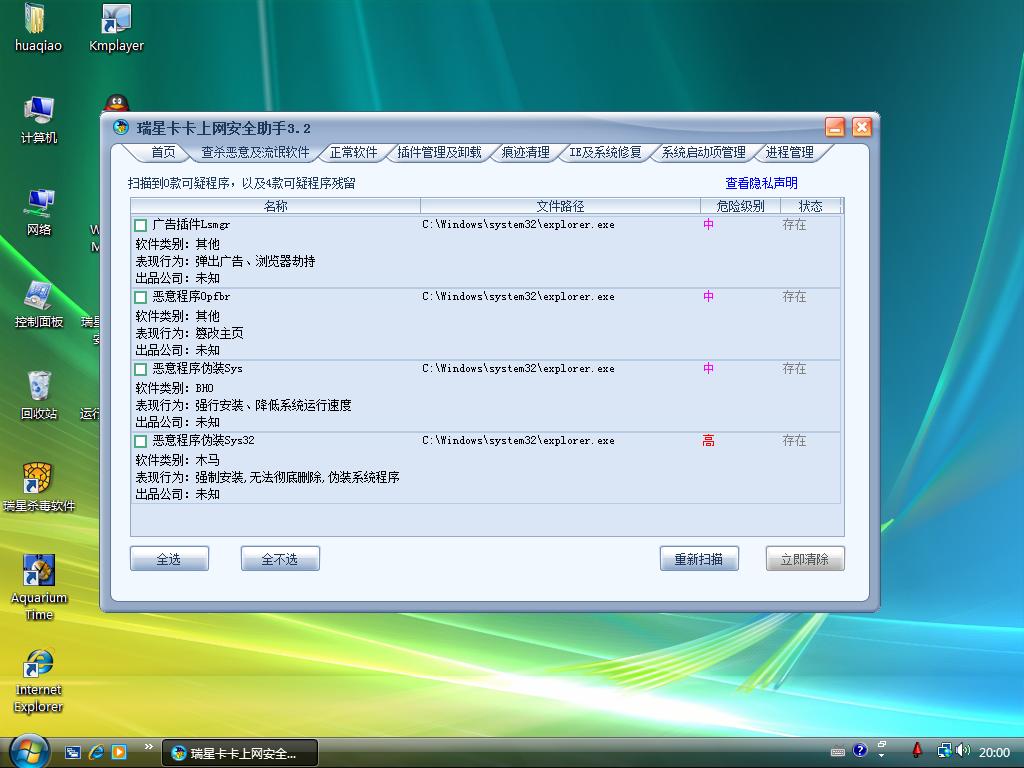Open the 计算机 desktop icon
Image resolution: width=1024 pixels, height=768 pixels.
pos(39,120)
